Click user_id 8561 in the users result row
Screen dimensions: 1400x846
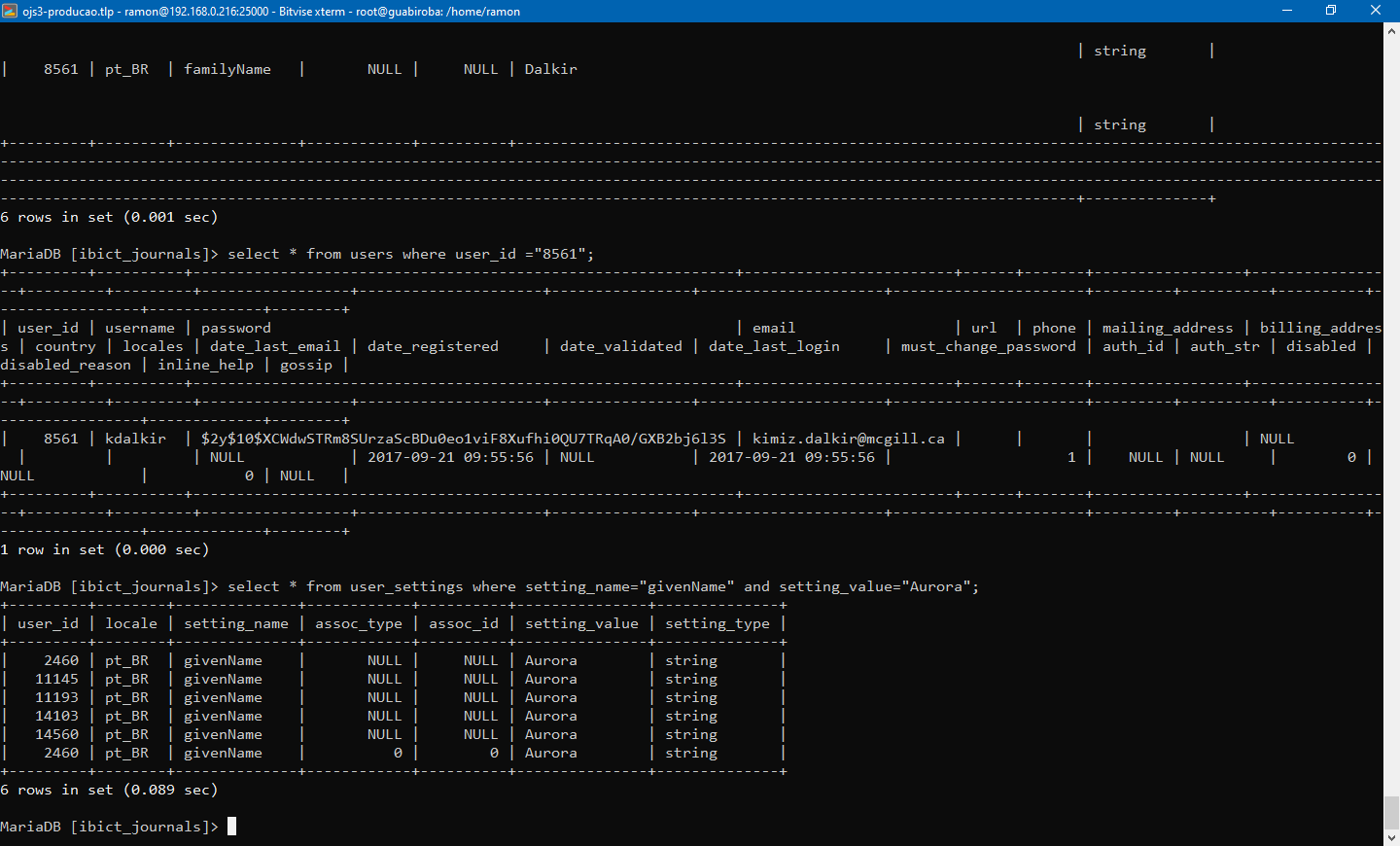click(61, 439)
